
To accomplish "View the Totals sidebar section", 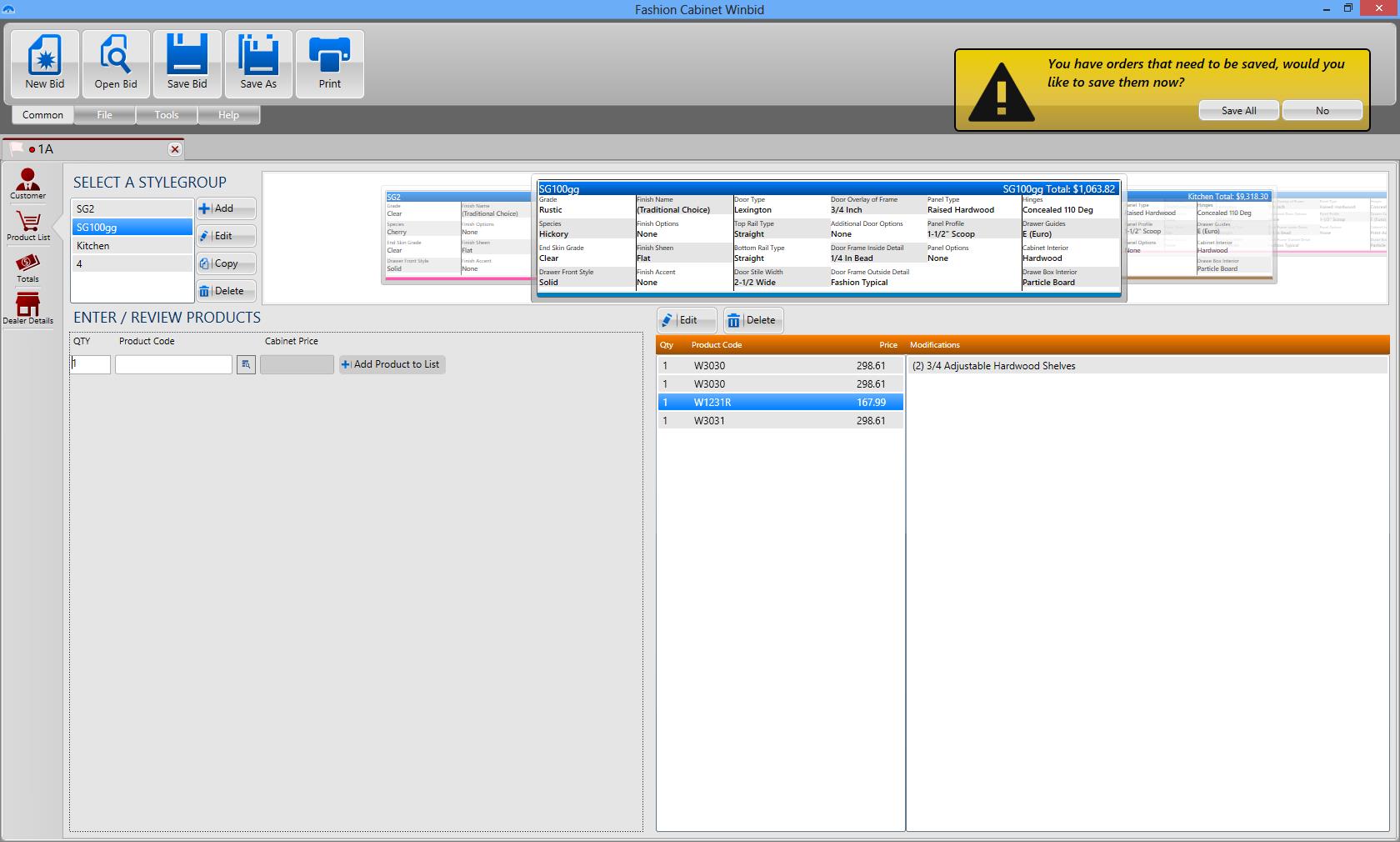I will (x=28, y=268).
